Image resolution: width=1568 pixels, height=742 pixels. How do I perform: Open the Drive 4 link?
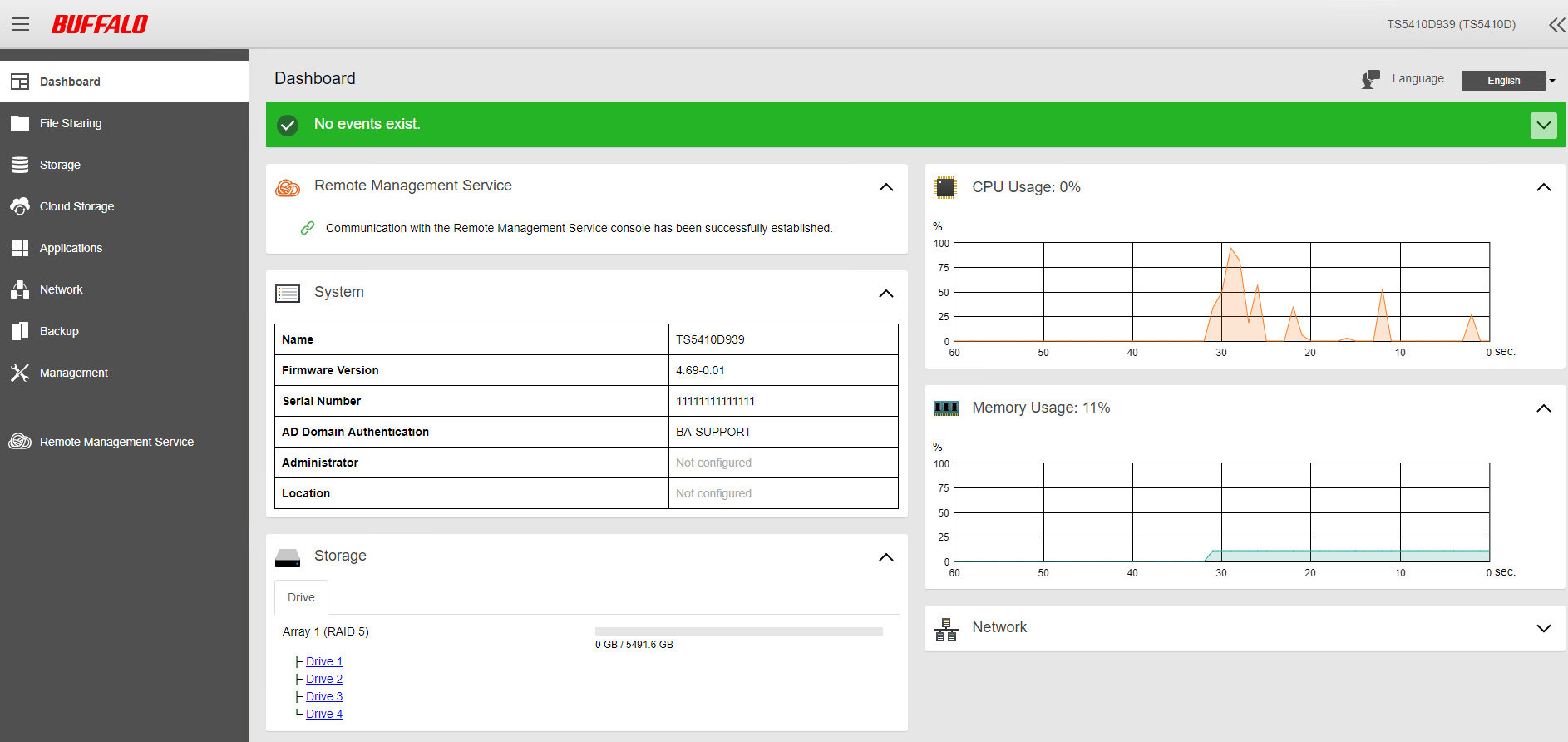click(x=323, y=714)
